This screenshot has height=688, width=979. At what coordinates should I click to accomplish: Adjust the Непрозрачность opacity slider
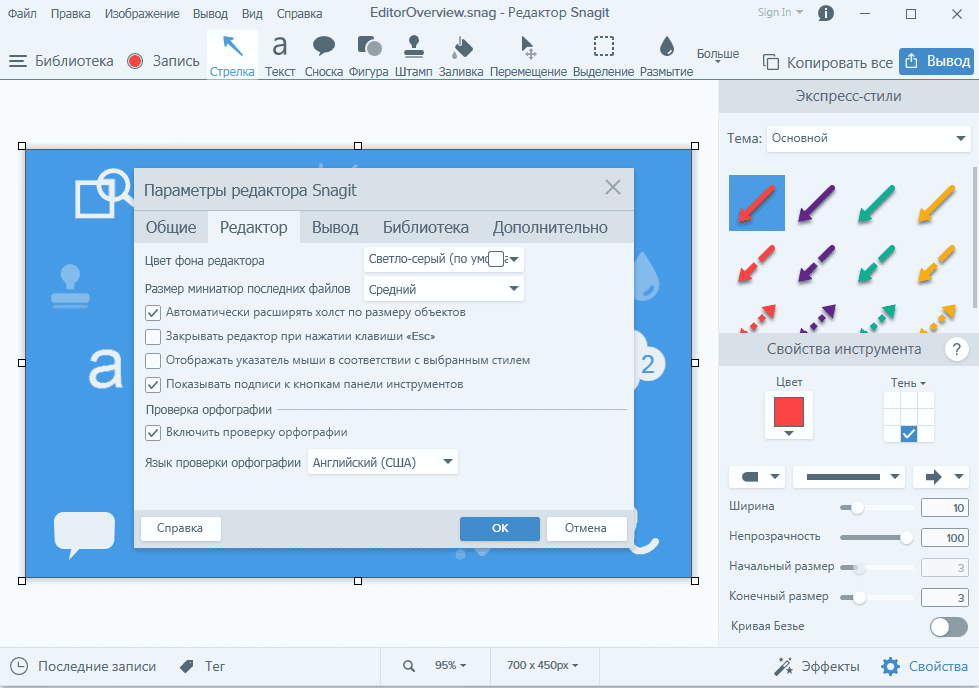tap(876, 538)
